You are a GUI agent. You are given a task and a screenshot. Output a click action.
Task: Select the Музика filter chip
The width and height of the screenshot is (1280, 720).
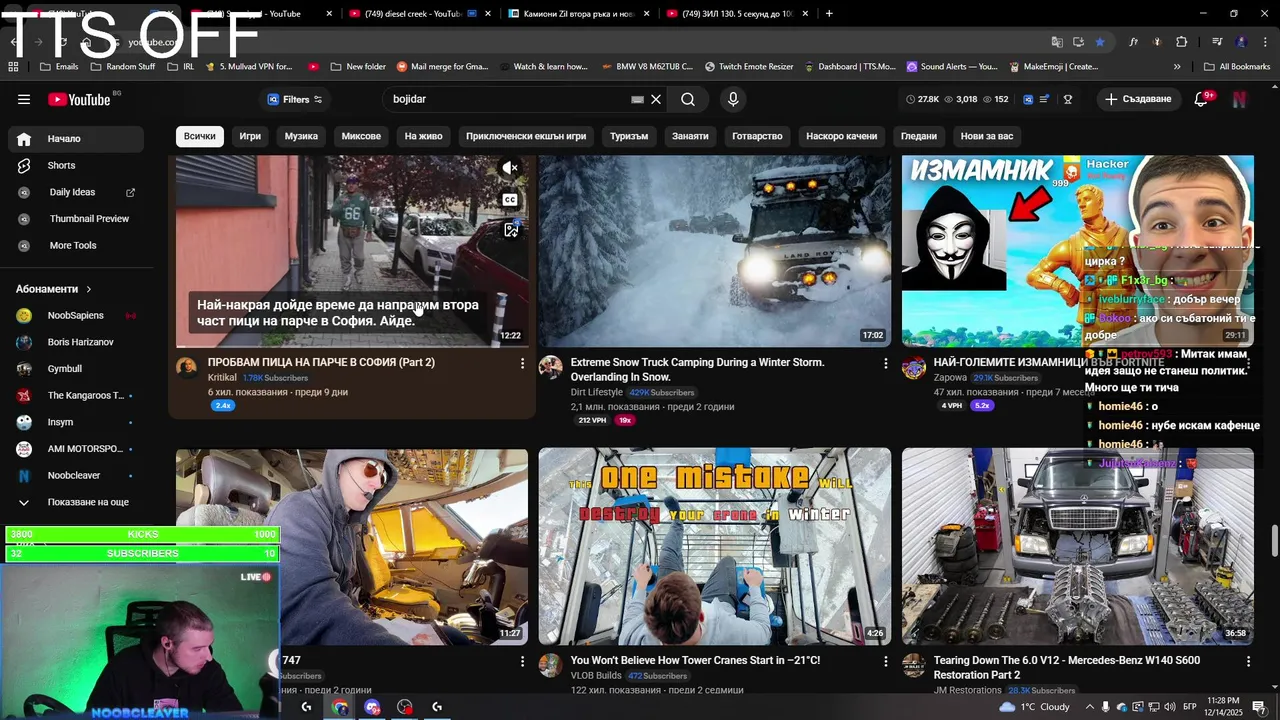(301, 136)
